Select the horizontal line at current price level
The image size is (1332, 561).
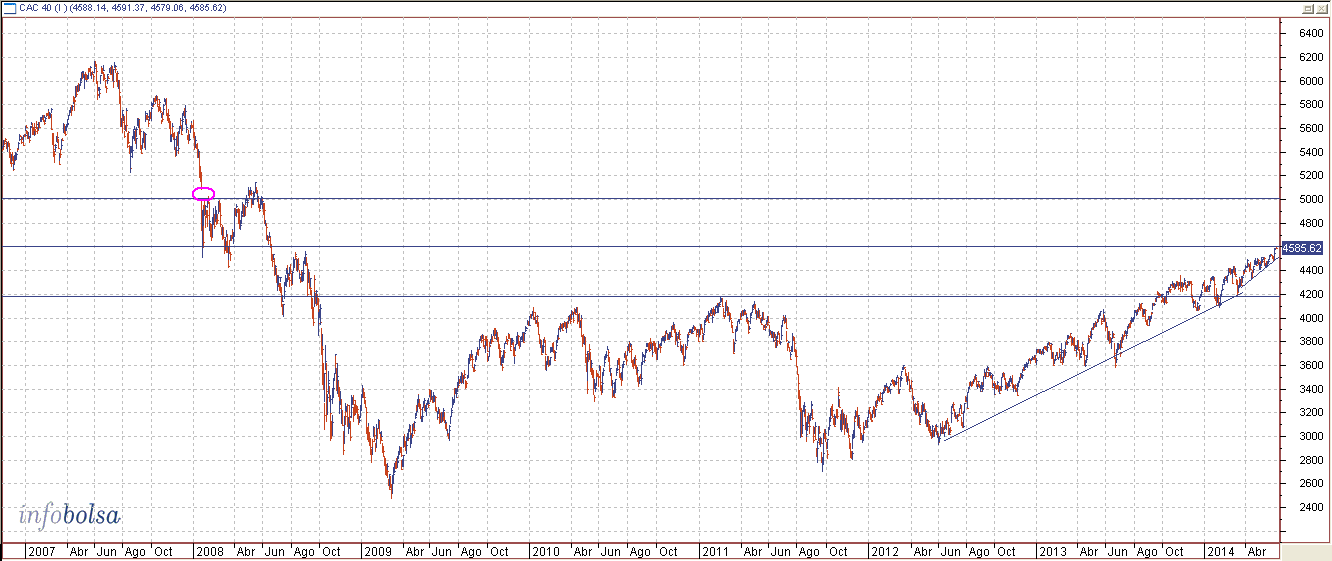tap(640, 247)
